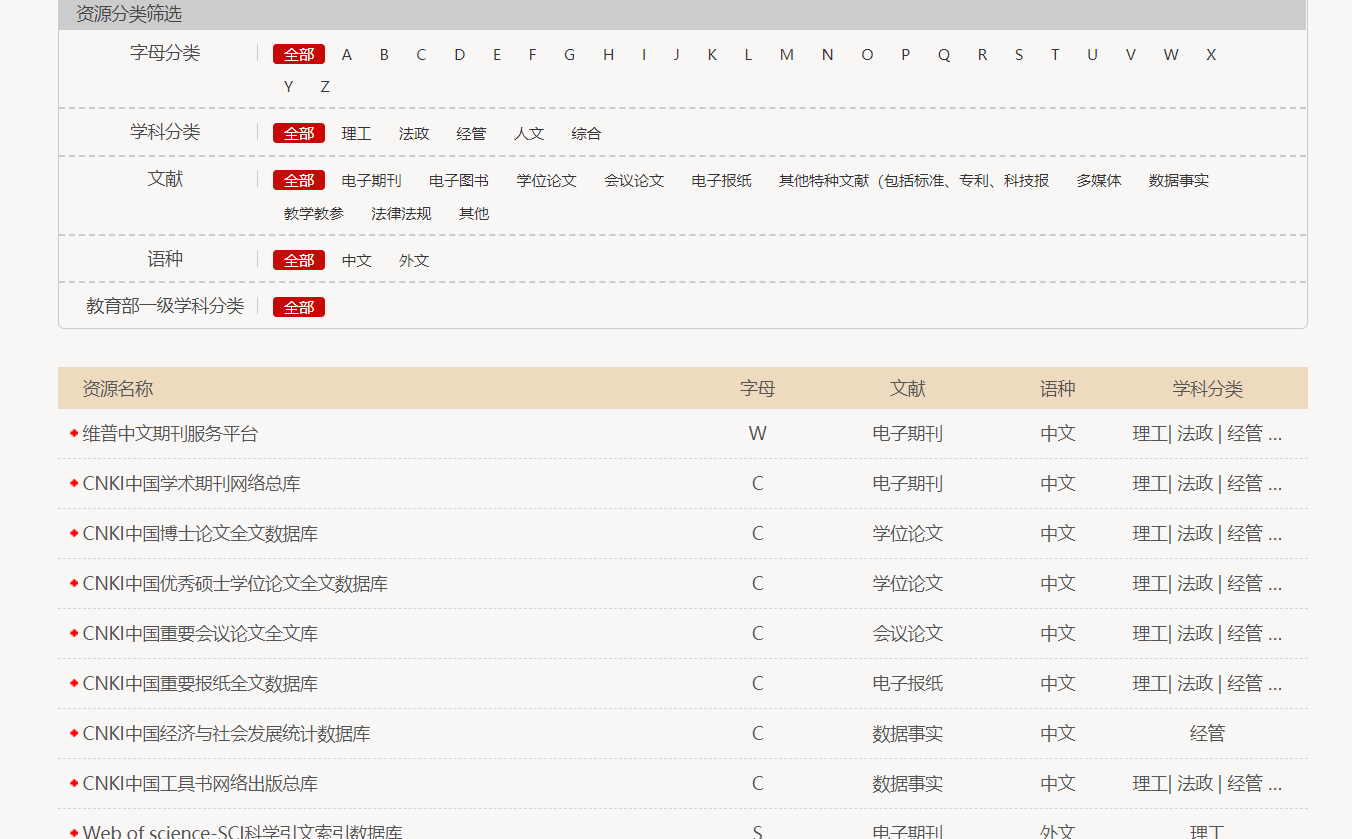Viewport: 1352px width, 839px height.
Task: Choose letter X in the alphabet filter
Action: (1211, 54)
